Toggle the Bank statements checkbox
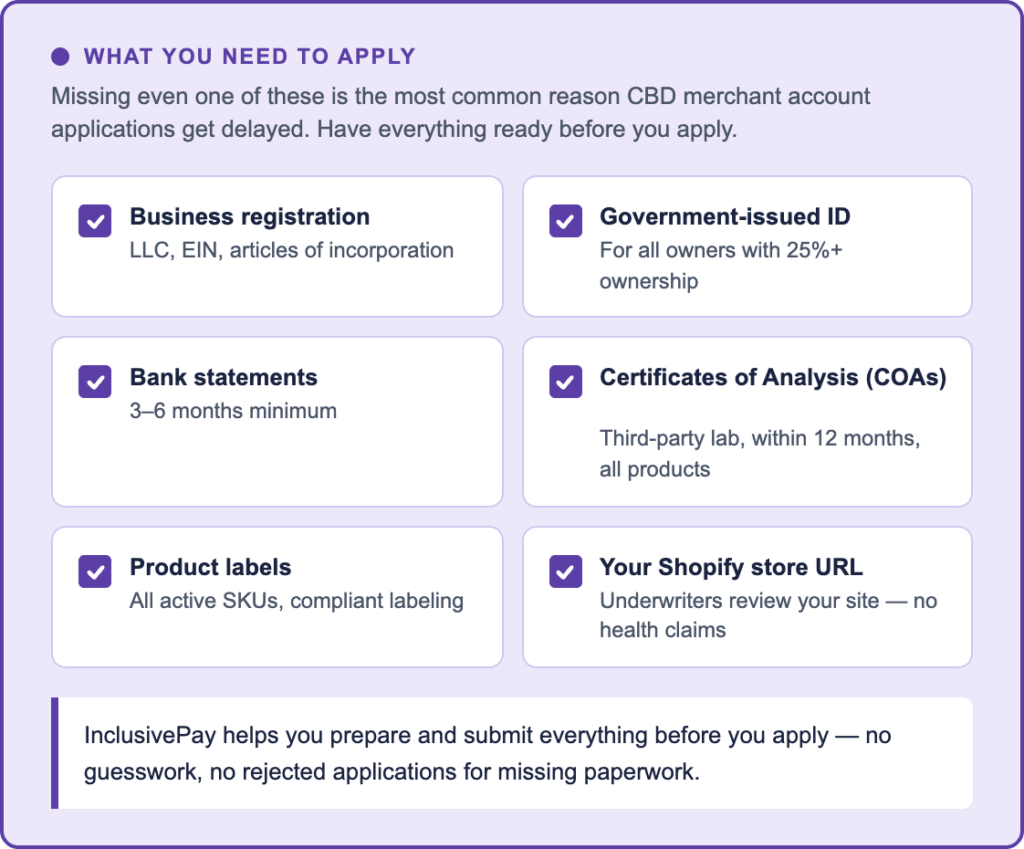The image size is (1024, 849). (x=95, y=381)
